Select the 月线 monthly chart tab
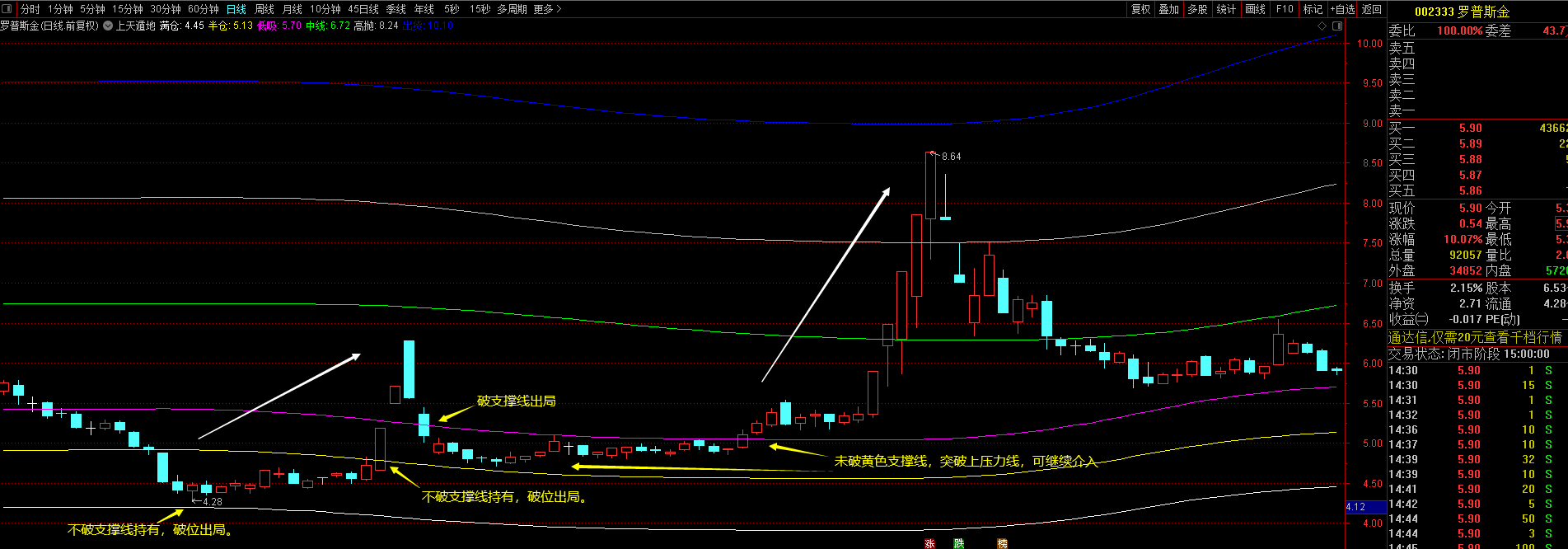 tap(293, 9)
